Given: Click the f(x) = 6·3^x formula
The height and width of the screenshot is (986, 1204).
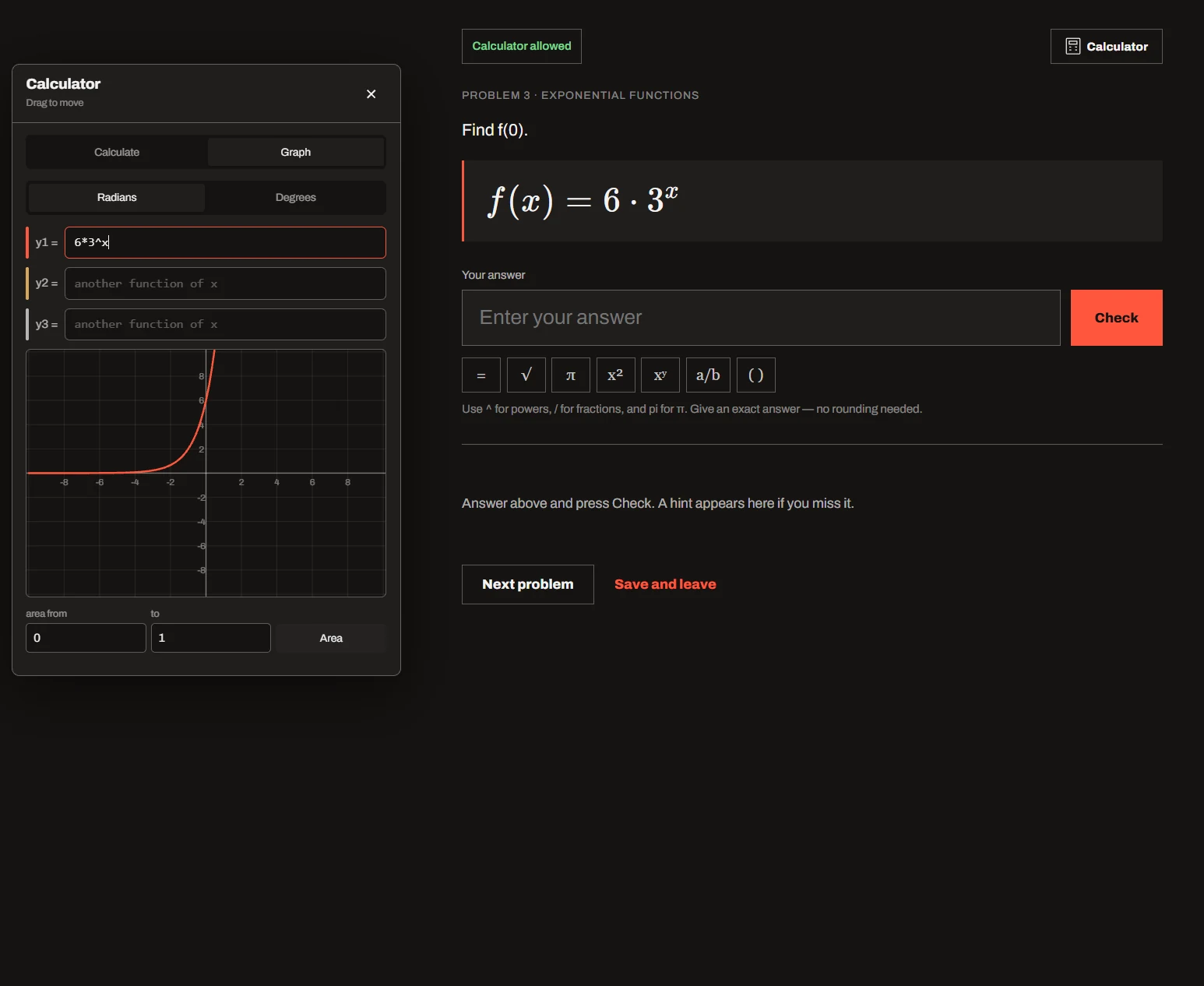Looking at the screenshot, I should tap(583, 200).
